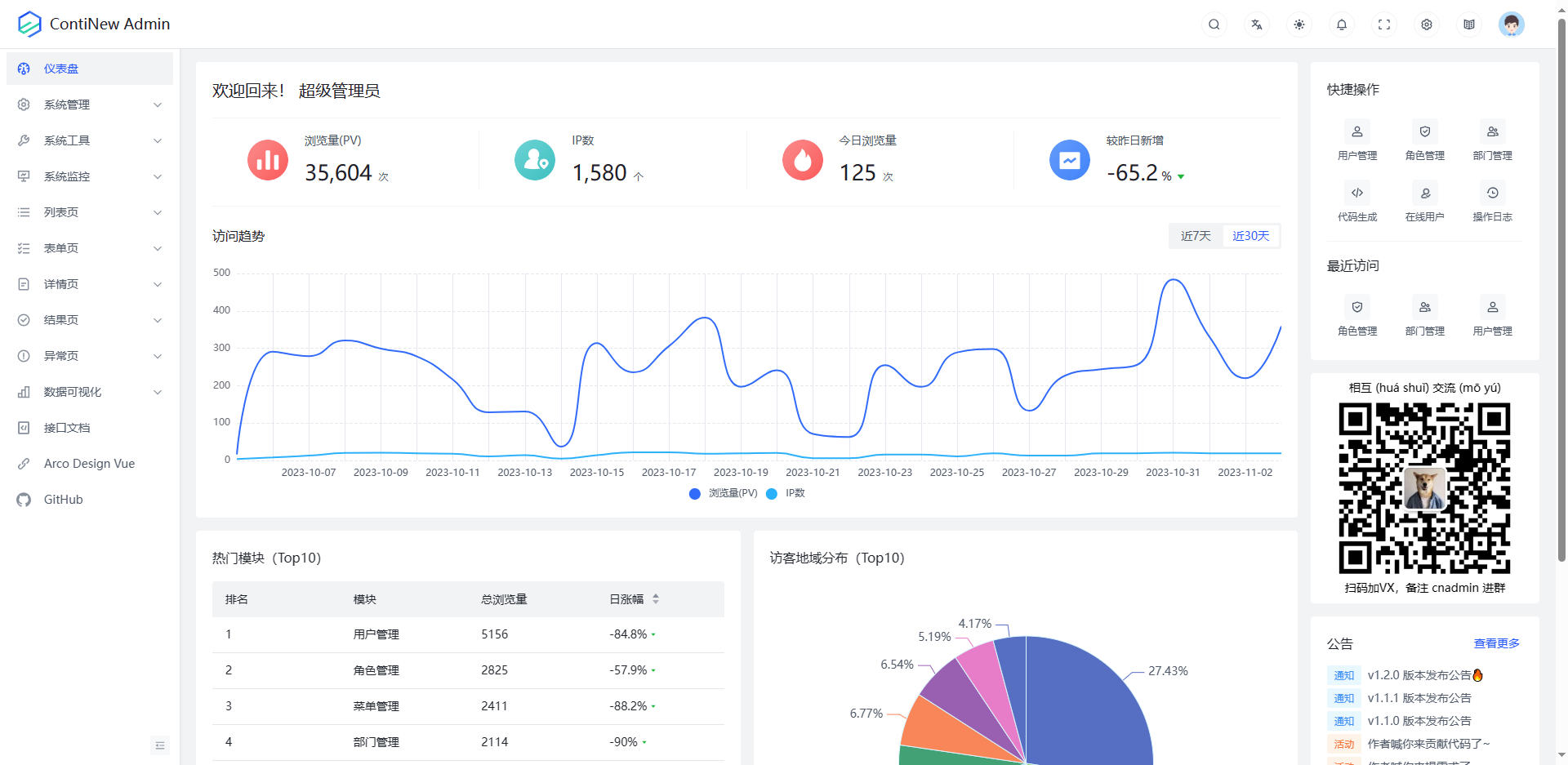Expand the 系统监控 sidebar menu
This screenshot has height=765, width=1568.
(90, 176)
